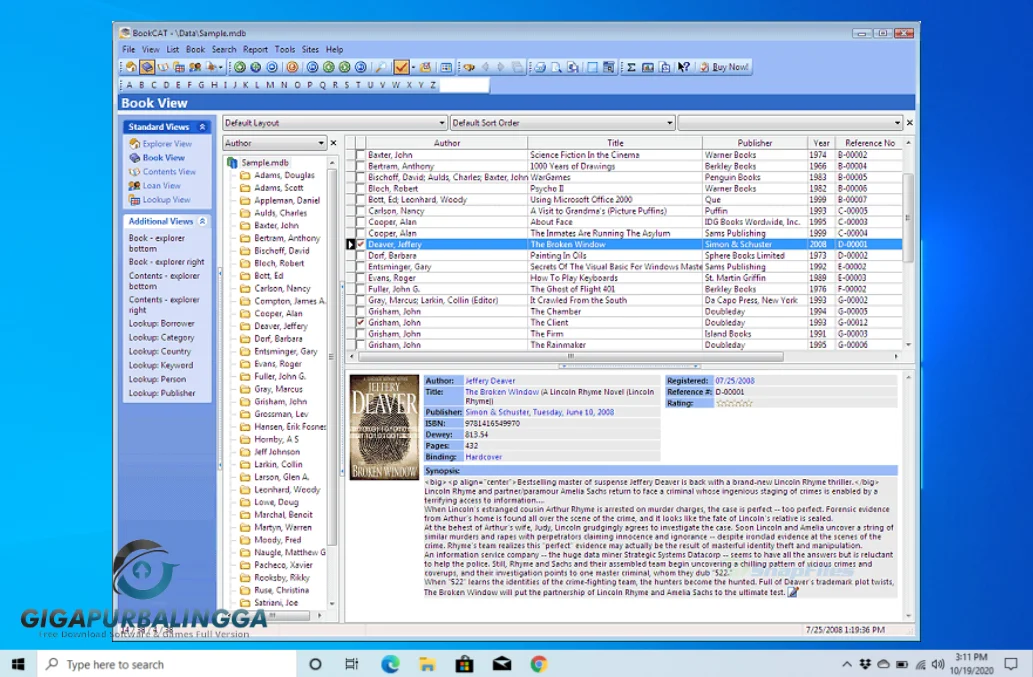Open the Default Layout dropdown

pos(335,122)
